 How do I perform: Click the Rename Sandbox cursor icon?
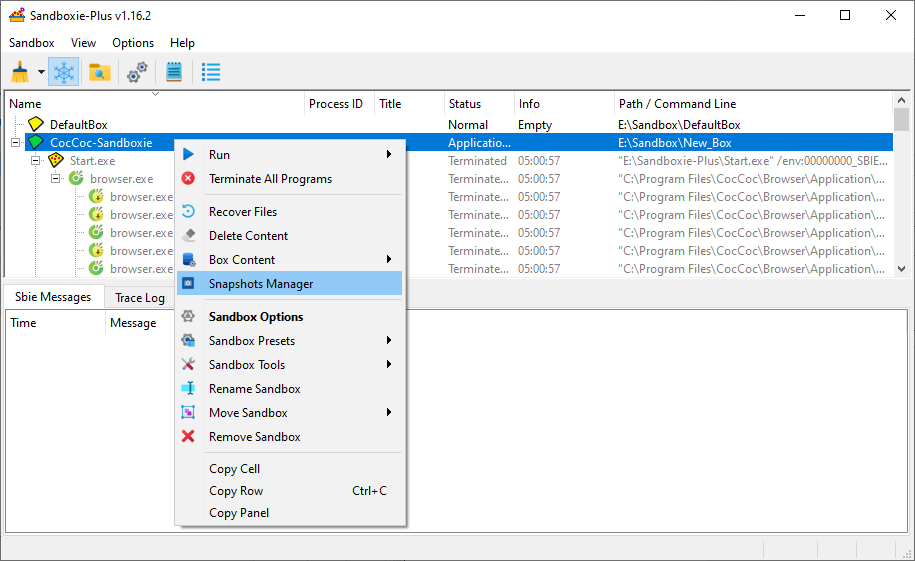[x=188, y=388]
